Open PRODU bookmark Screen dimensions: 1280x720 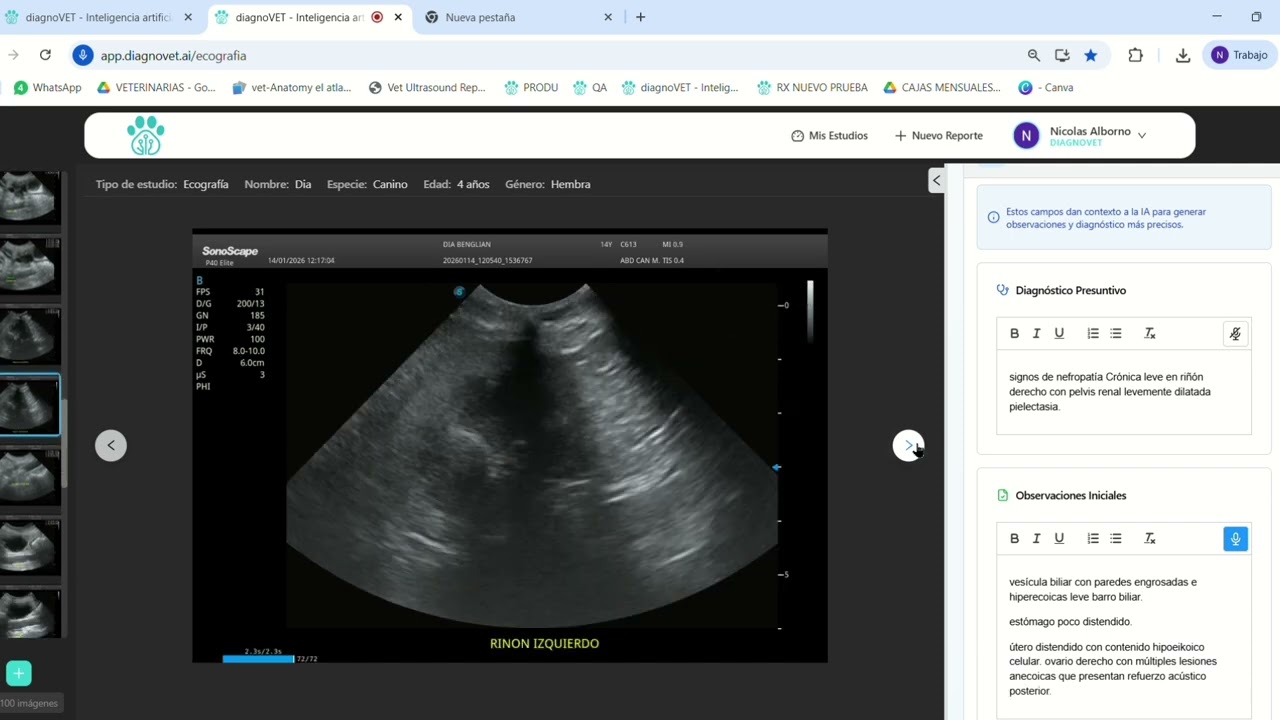tap(531, 87)
